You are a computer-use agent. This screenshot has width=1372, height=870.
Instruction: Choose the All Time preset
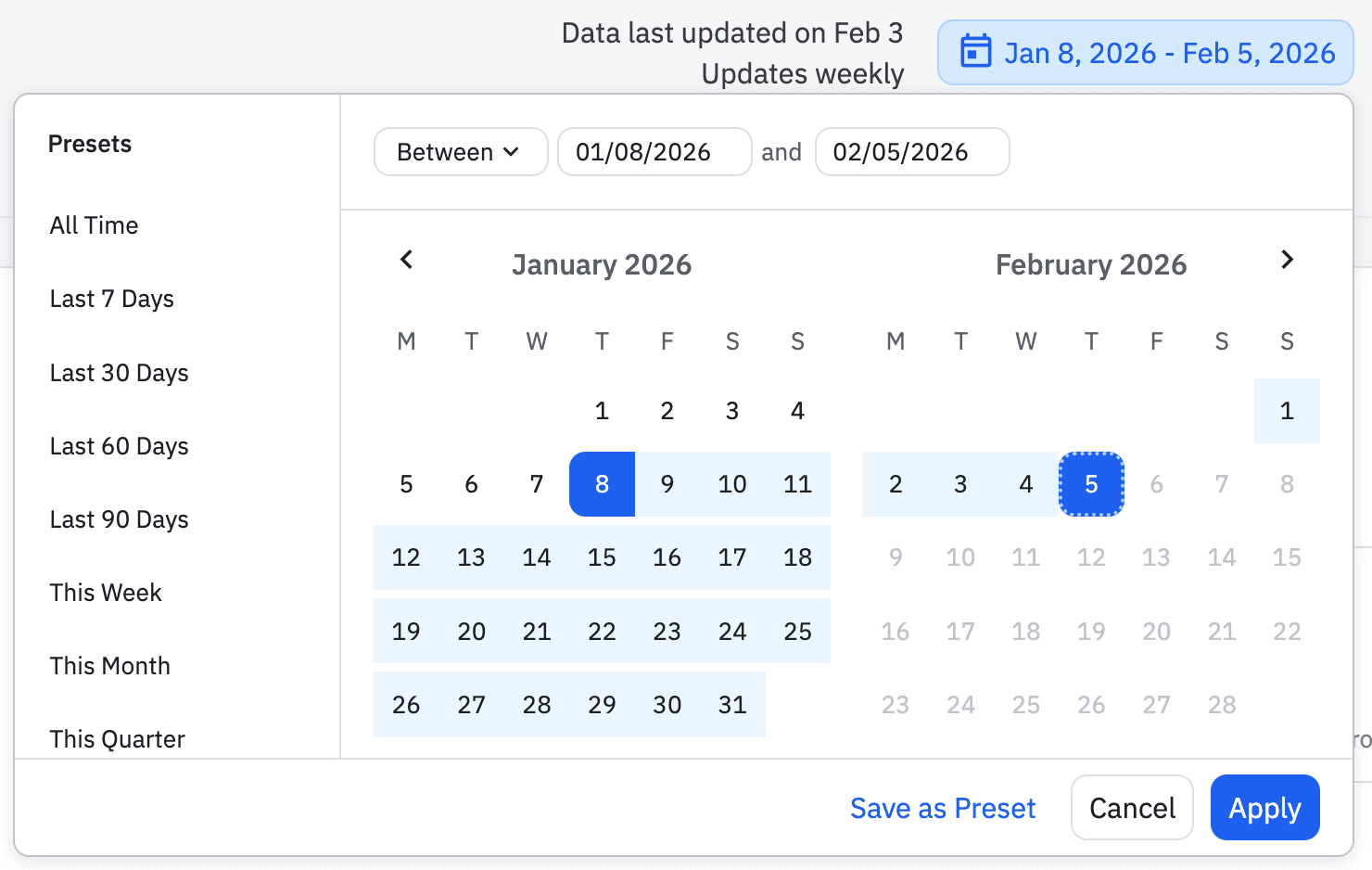point(94,225)
